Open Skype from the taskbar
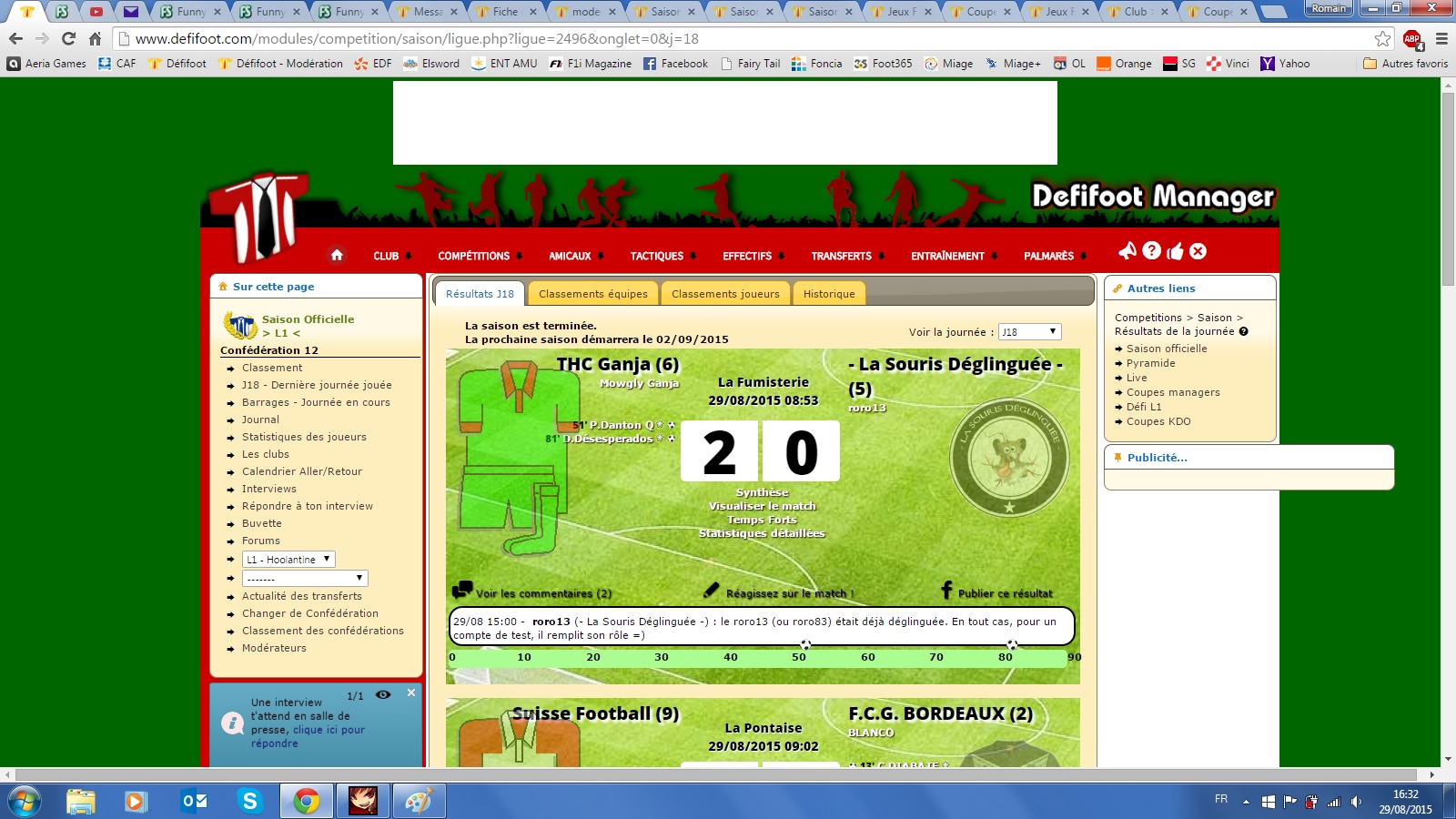 249,801
